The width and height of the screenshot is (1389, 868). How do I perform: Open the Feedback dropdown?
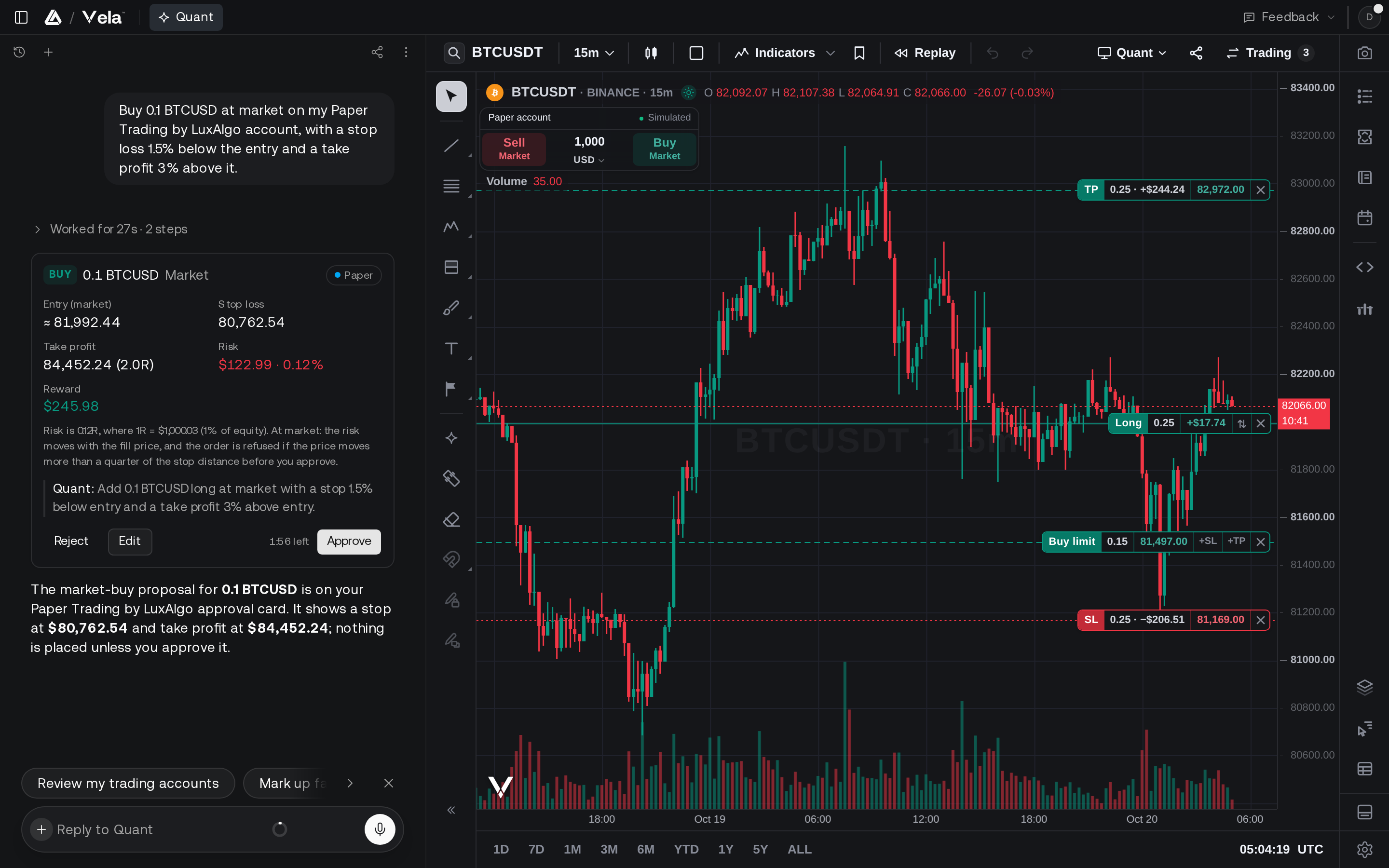(1288, 17)
